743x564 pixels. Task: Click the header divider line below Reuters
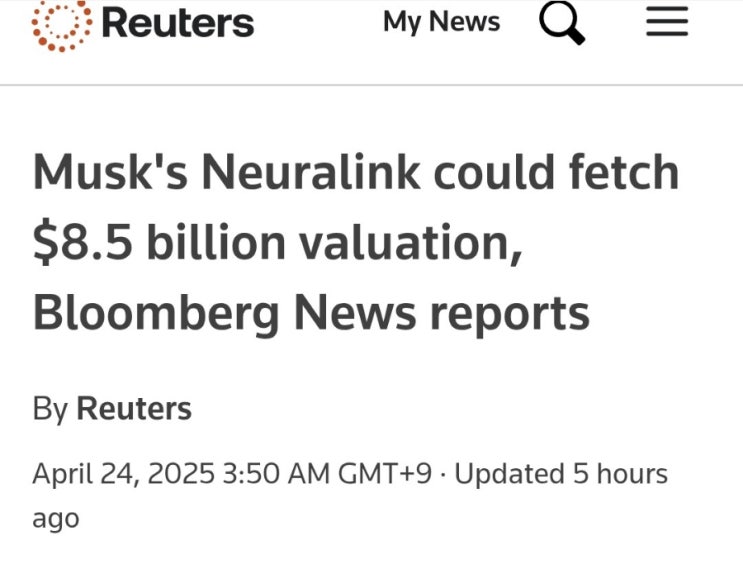(x=371, y=86)
